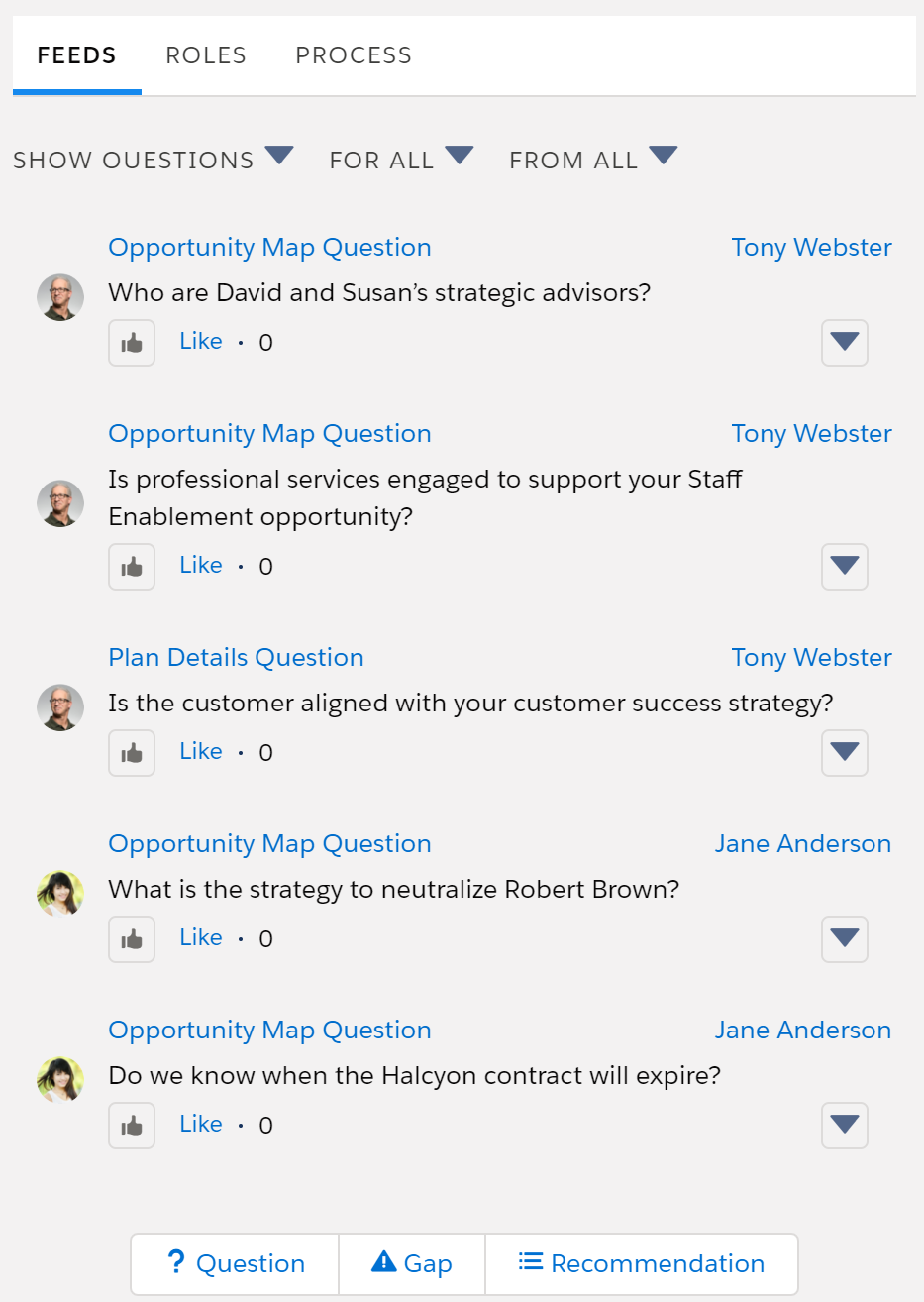This screenshot has width=924, height=1302.
Task: Click thumbs-up icon on customer success strategy question
Action: coord(132,753)
